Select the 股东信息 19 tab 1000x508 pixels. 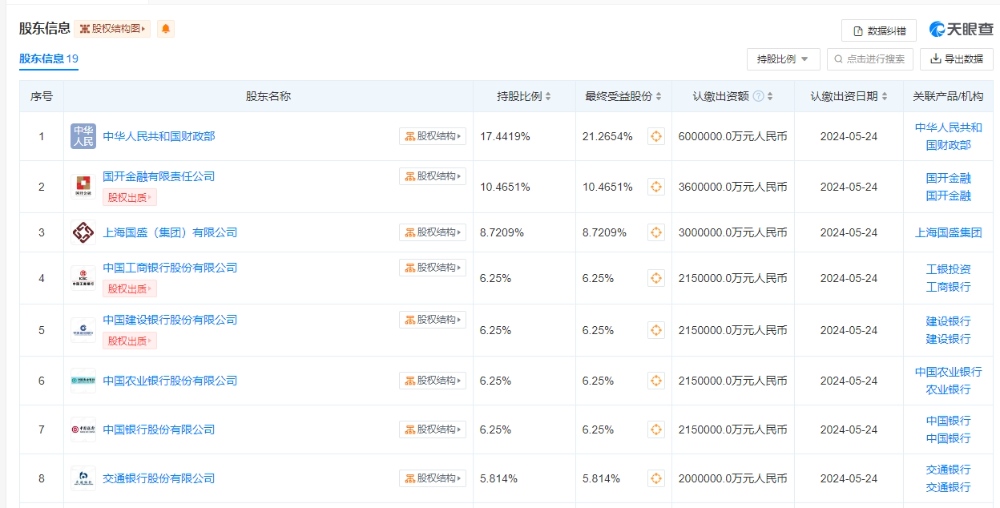[x=48, y=59]
